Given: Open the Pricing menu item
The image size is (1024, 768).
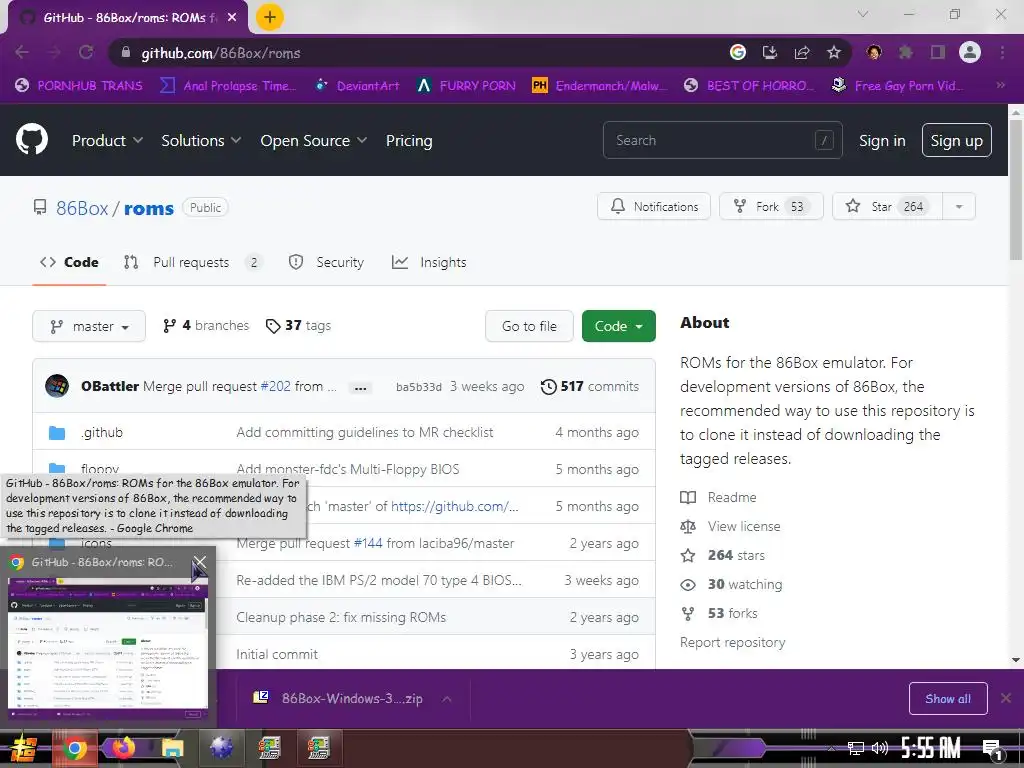Looking at the screenshot, I should tap(409, 140).
